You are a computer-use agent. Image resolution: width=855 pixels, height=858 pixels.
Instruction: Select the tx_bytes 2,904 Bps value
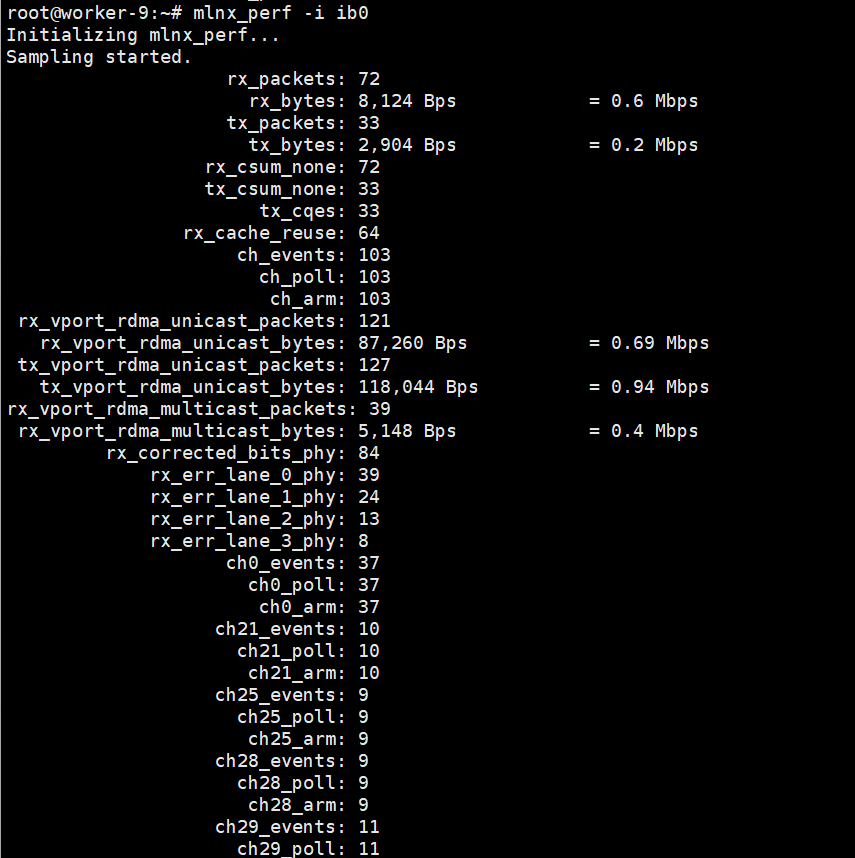407,145
